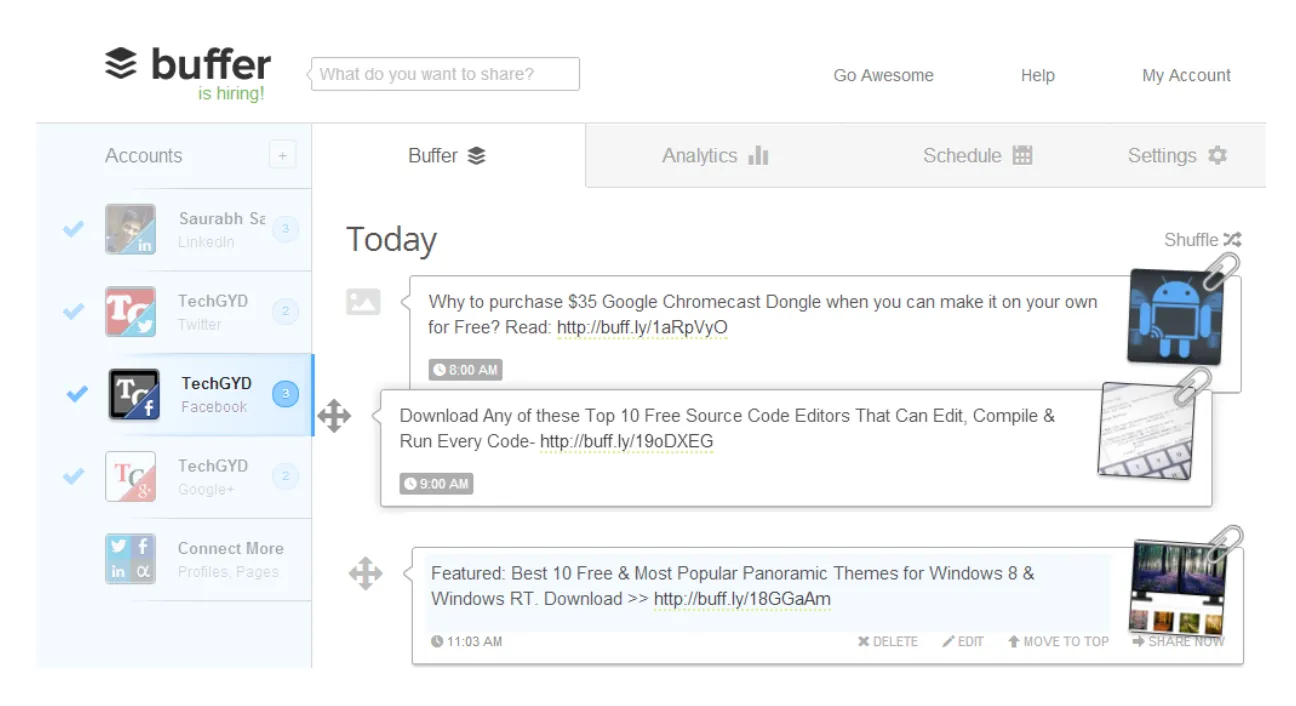
Task: Select Saurabh LinkedIn account name
Action: pos(222,218)
